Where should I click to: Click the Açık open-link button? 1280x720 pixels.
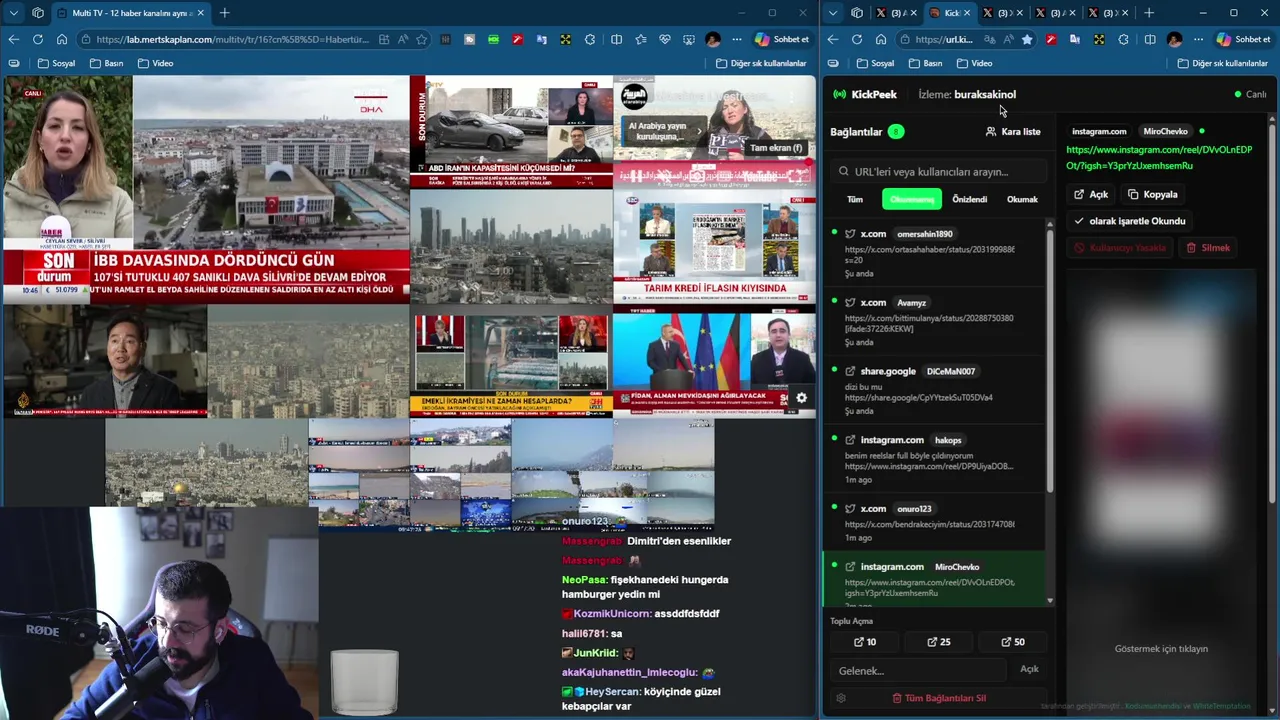[x=1090, y=194]
